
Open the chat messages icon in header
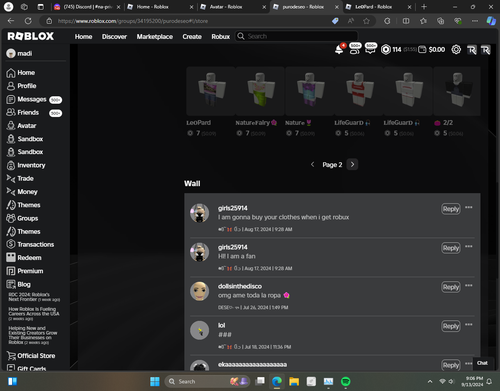[x=370, y=49]
